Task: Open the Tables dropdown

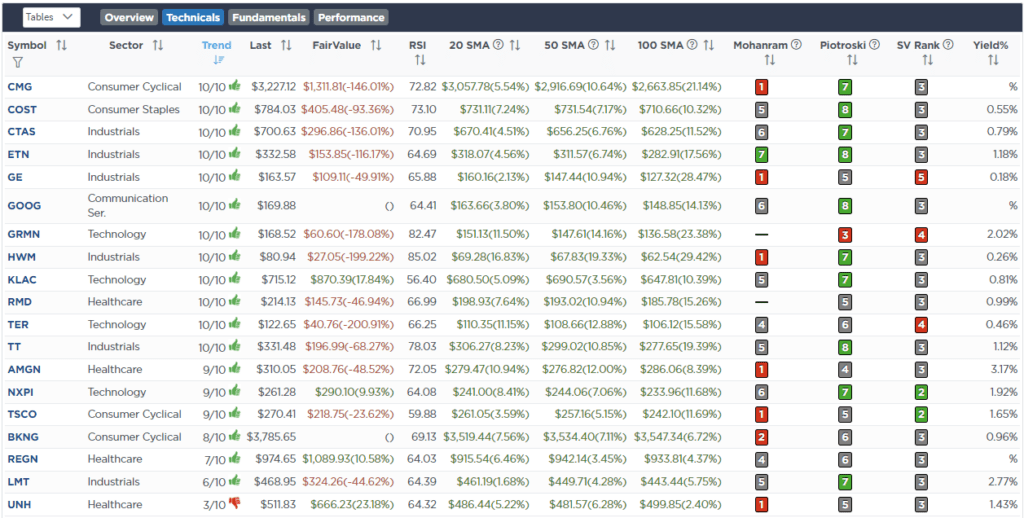Action: click(52, 18)
